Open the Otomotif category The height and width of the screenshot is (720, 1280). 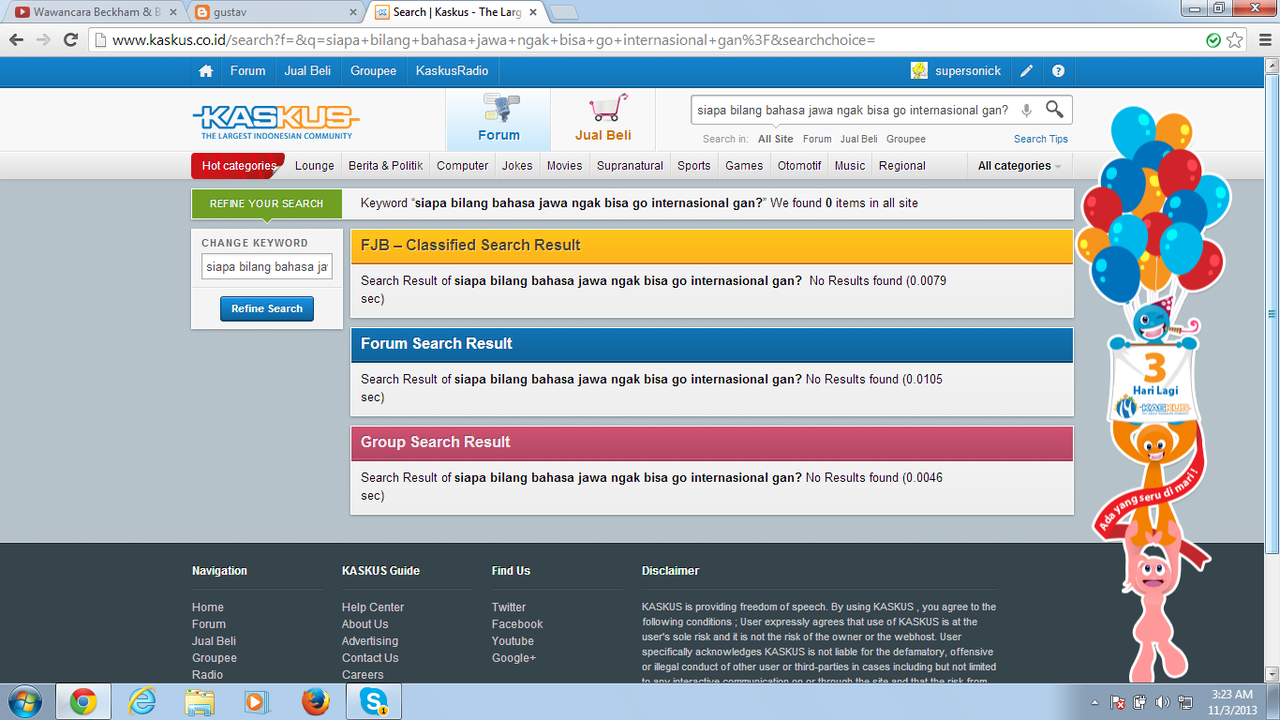[800, 166]
